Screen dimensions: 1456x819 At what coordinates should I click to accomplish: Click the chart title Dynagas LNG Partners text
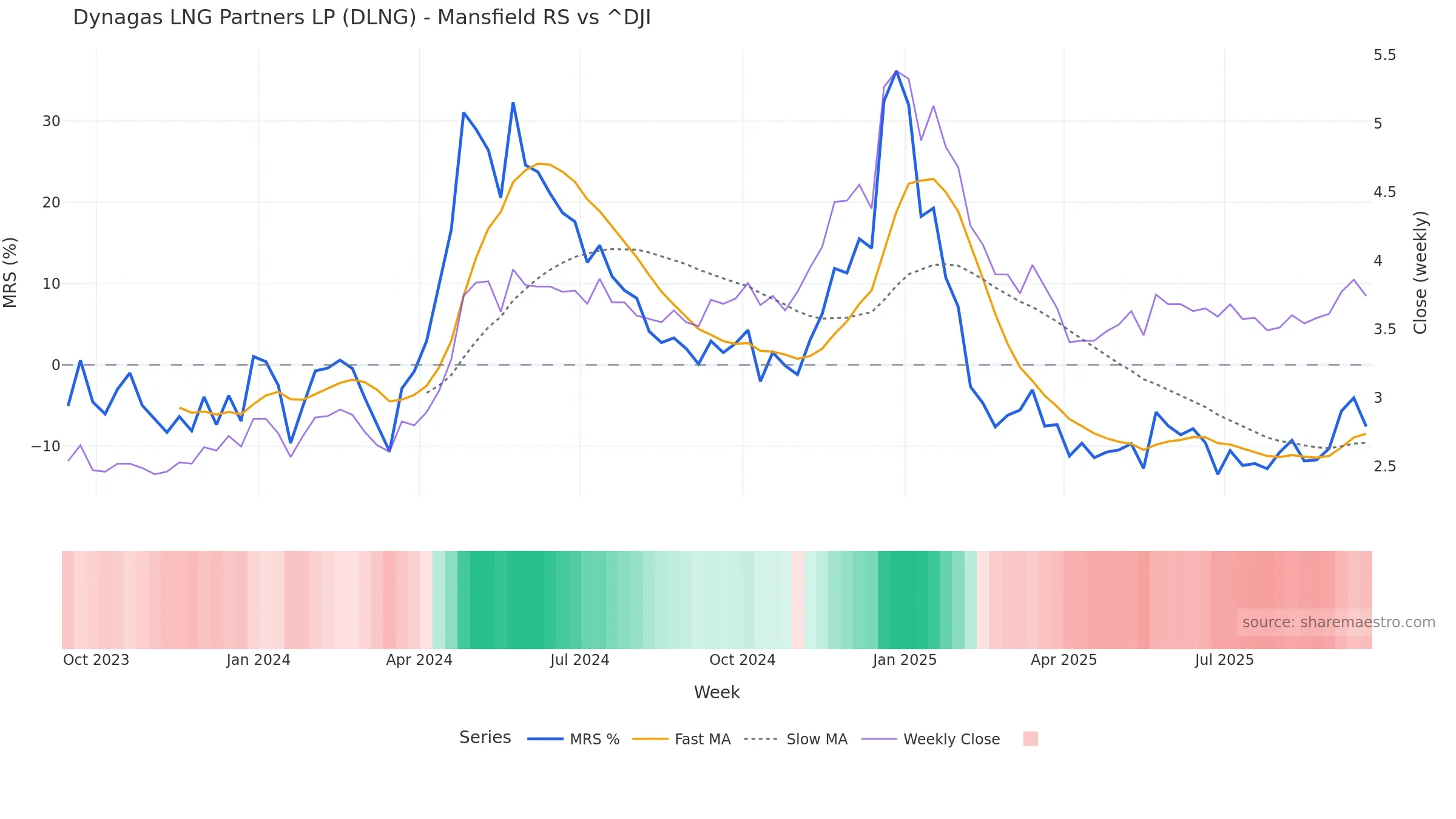tap(362, 18)
